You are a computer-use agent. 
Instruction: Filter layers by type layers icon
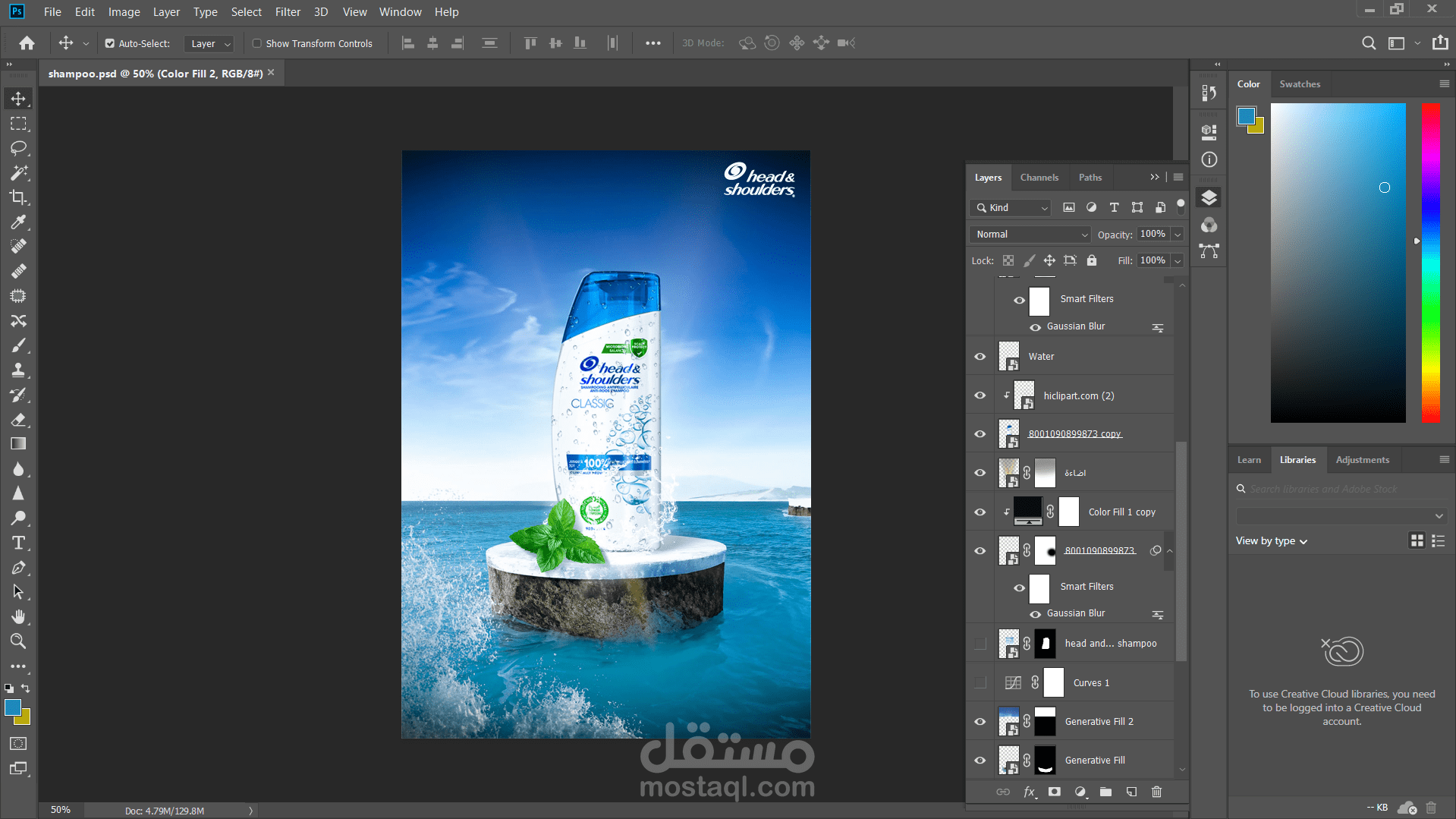[1114, 207]
